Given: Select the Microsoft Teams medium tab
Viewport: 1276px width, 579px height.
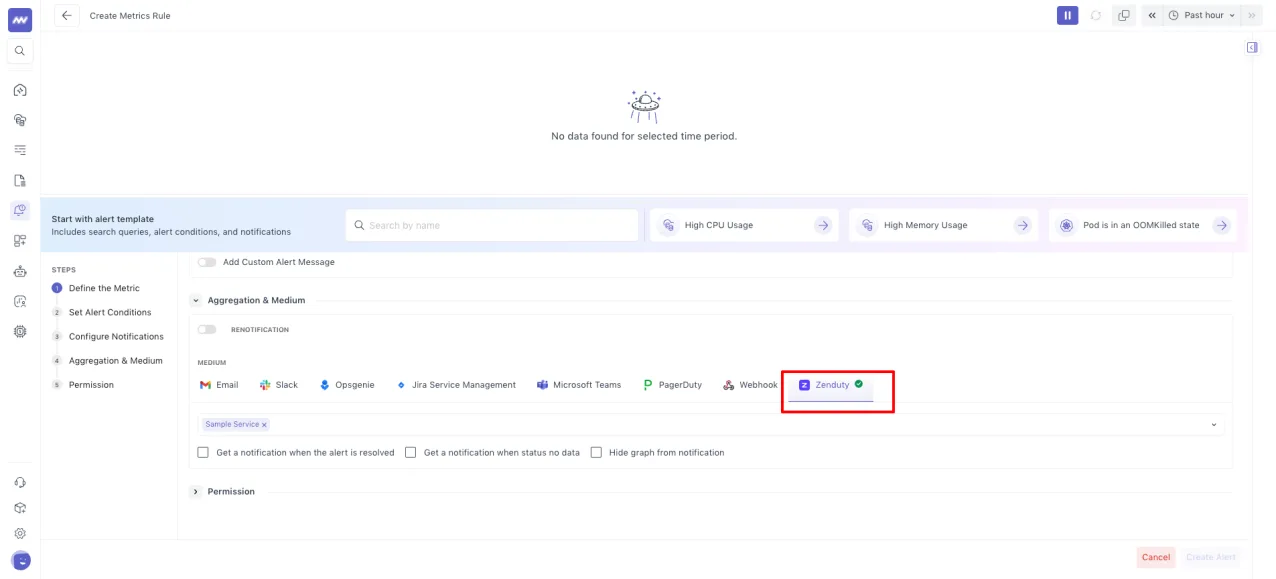Looking at the screenshot, I should click(x=579, y=385).
